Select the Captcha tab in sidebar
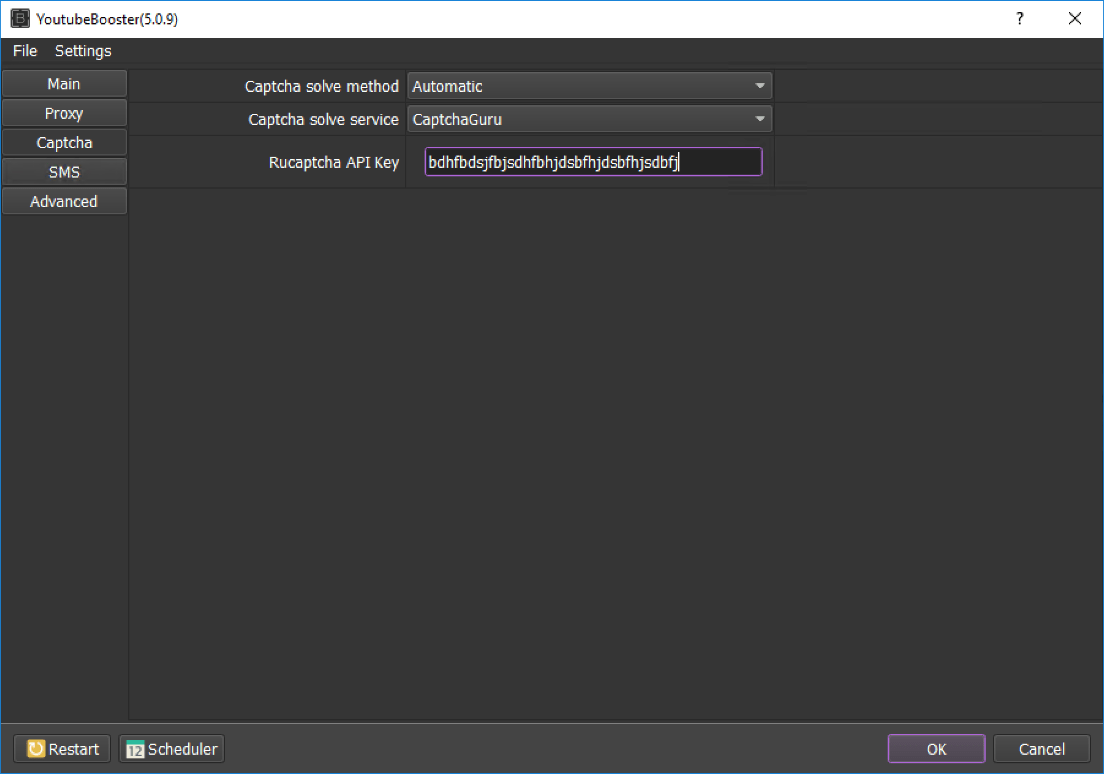Viewport: 1104px width, 774px height. click(64, 143)
